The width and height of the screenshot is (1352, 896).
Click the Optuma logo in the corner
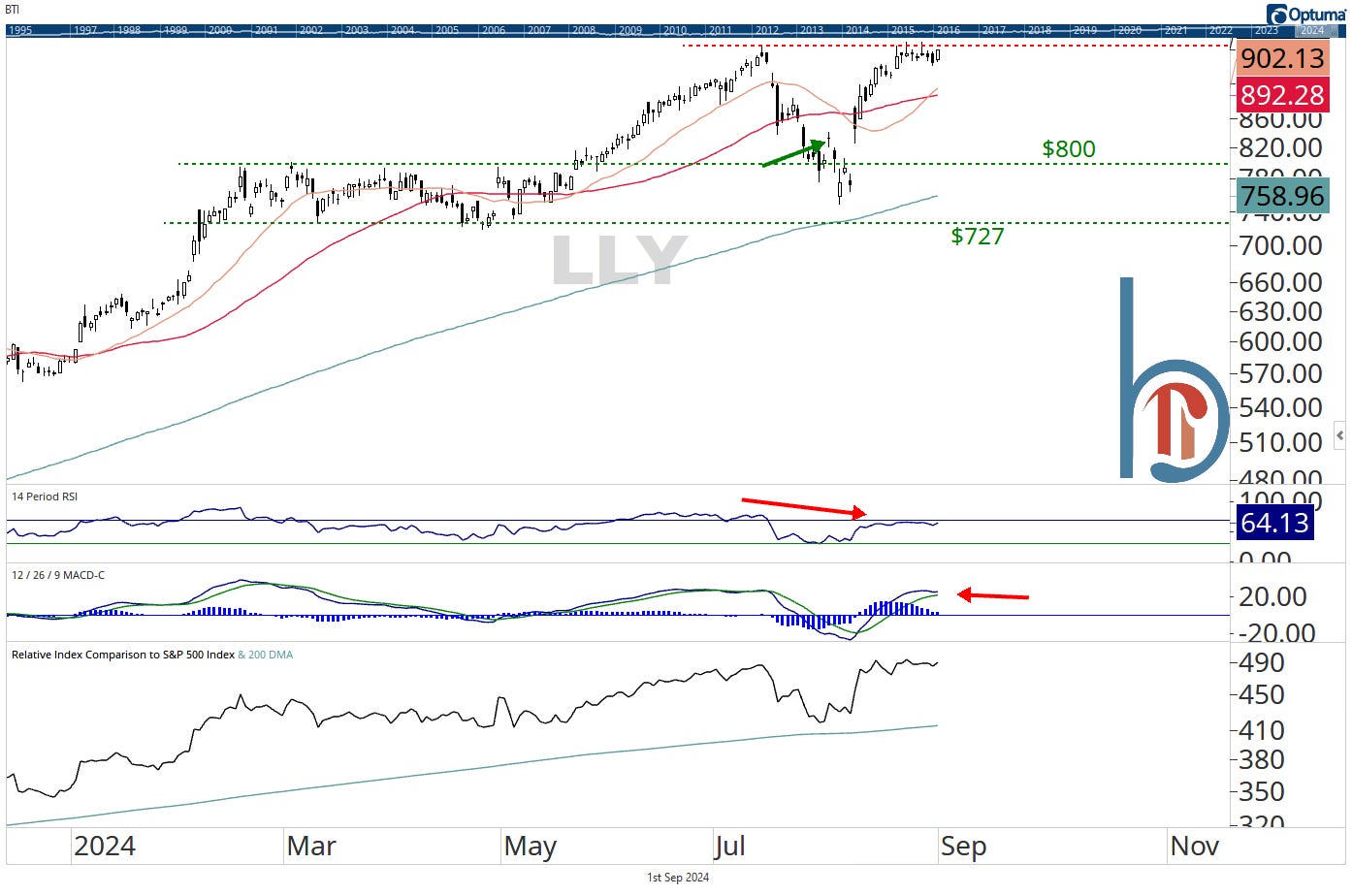pyautogui.click(x=1305, y=14)
